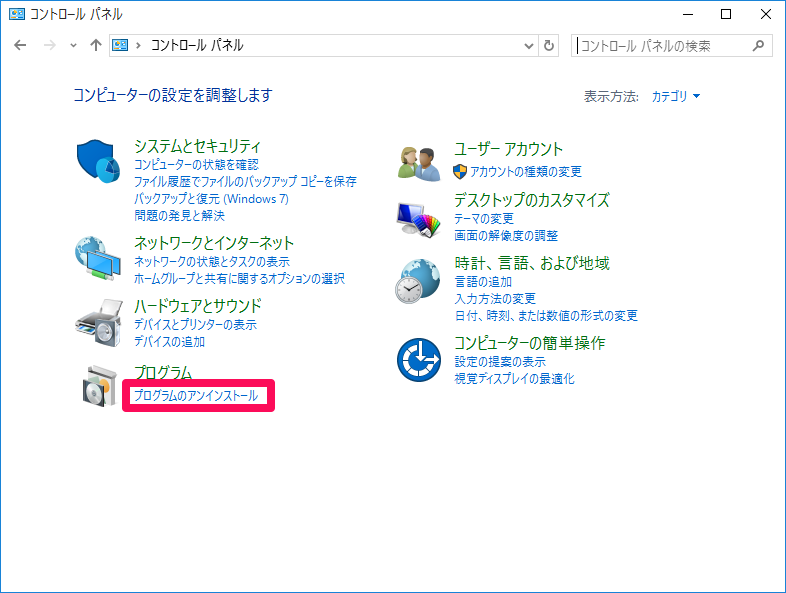This screenshot has width=786, height=593.
Task: Open プログラムのアンインストール link
Action: (x=195, y=396)
